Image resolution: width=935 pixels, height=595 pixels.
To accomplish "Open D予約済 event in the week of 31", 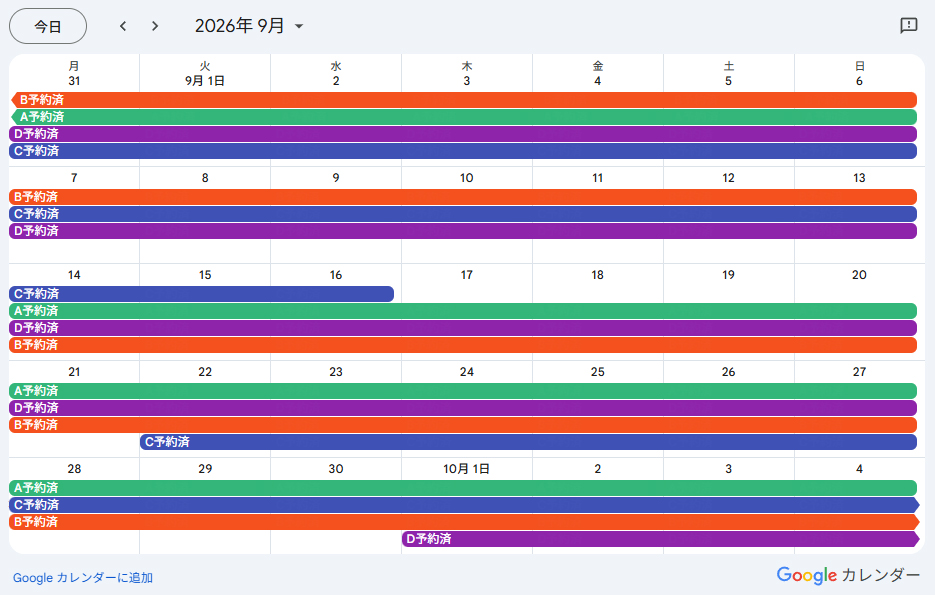I will pos(463,134).
